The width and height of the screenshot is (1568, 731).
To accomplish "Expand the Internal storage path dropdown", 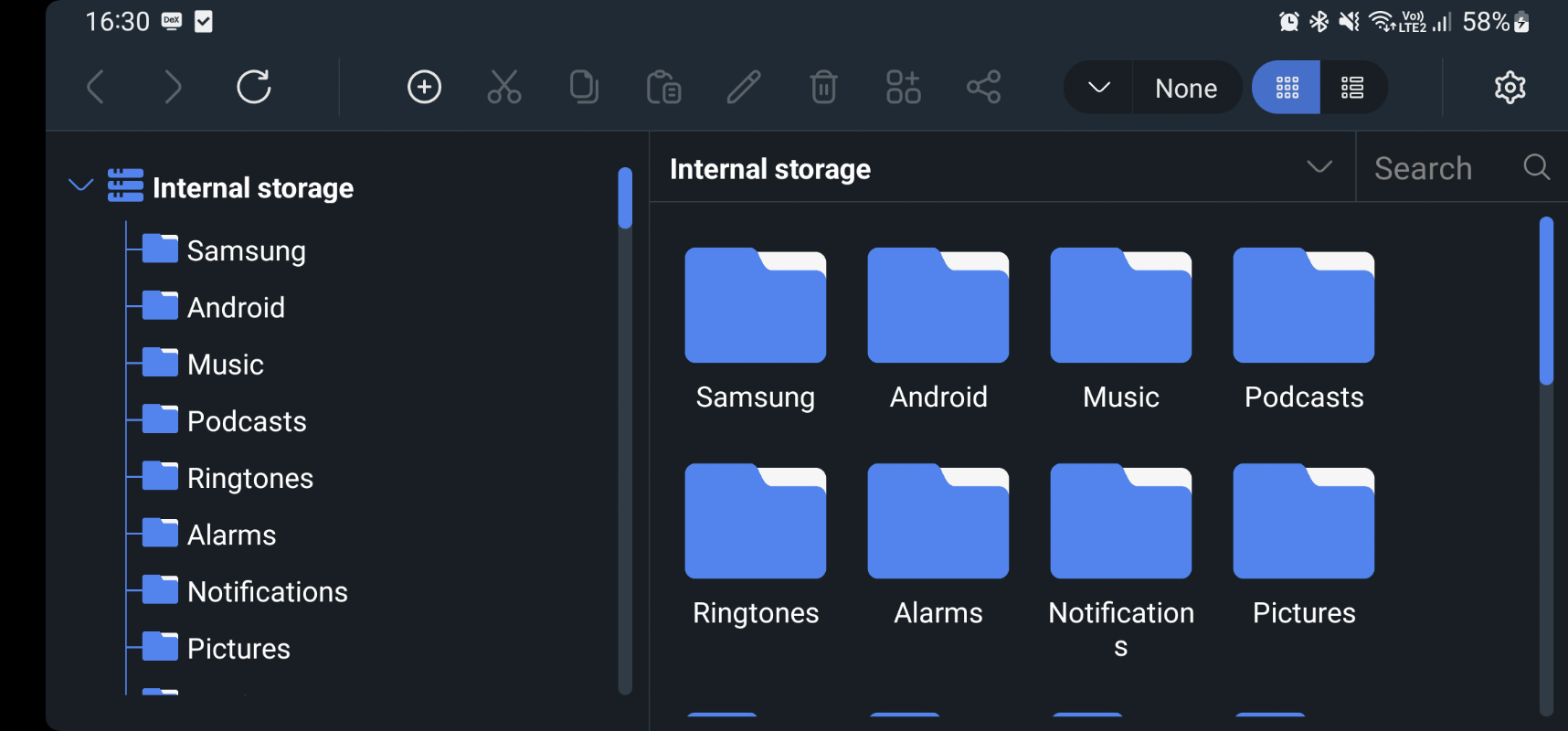I will click(x=1319, y=167).
